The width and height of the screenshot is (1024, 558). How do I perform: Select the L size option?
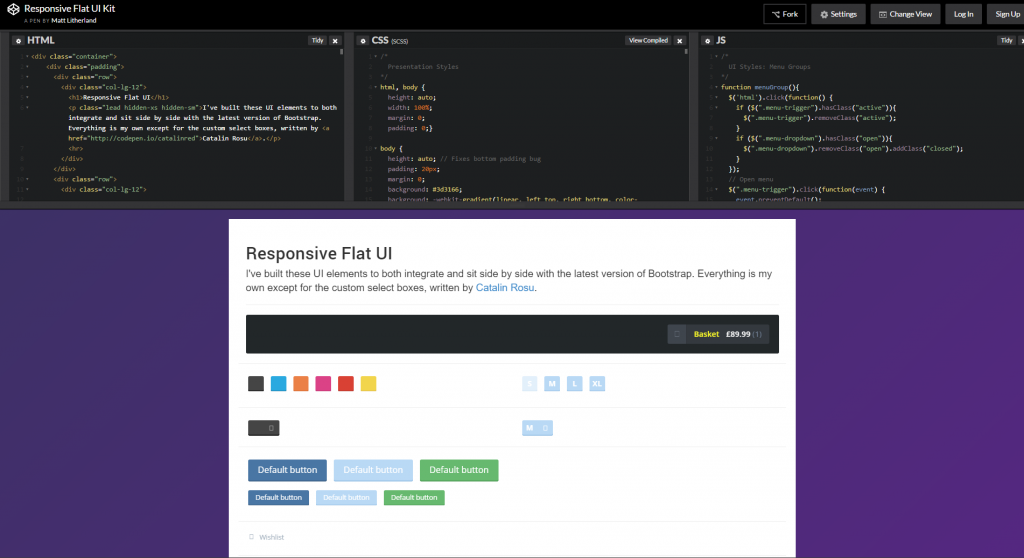pos(575,384)
